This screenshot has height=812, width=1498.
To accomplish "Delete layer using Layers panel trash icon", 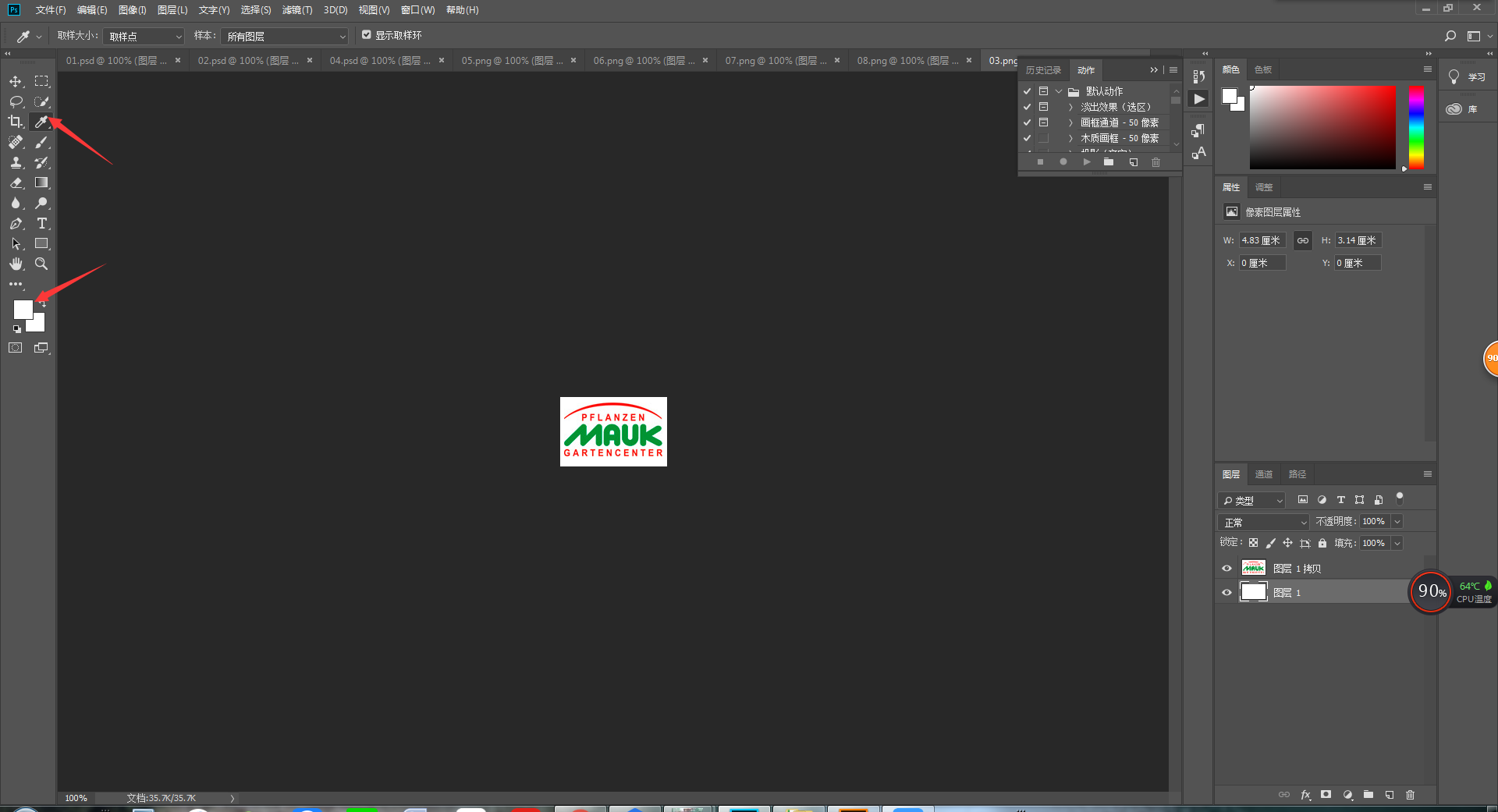I will 1410,795.
